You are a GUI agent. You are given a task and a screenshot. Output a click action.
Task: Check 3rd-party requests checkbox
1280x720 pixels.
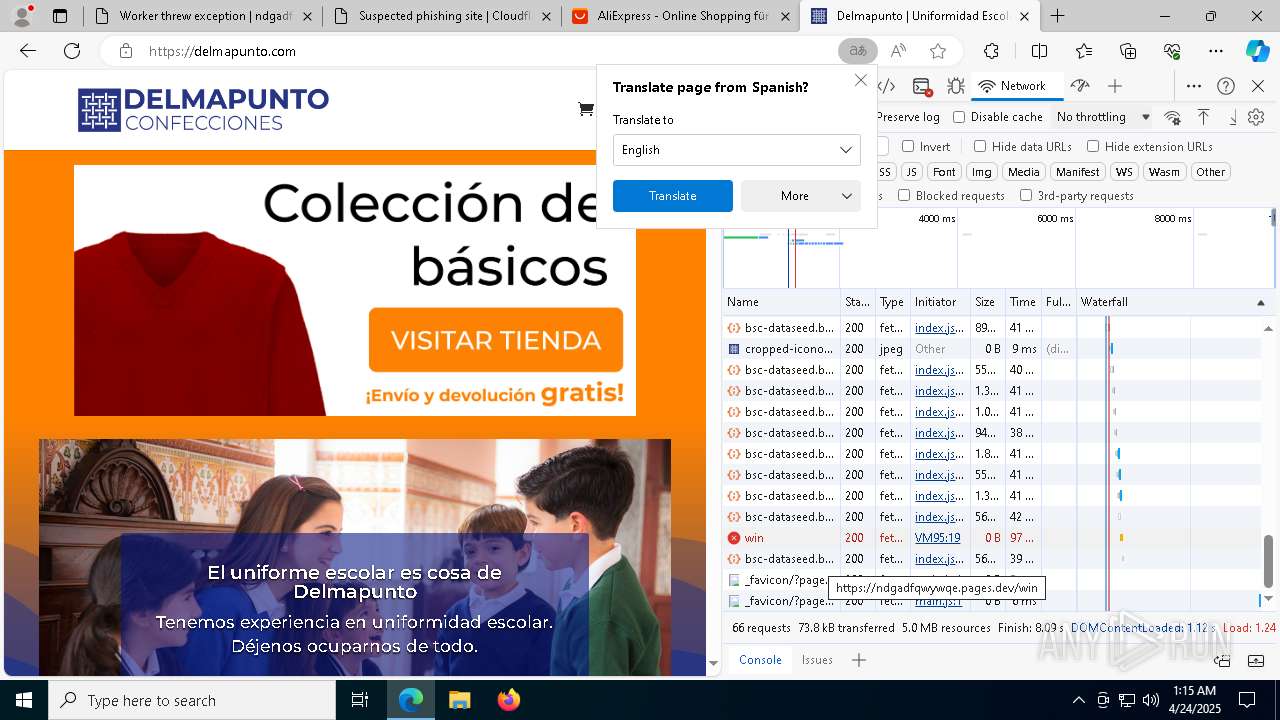(1026, 195)
